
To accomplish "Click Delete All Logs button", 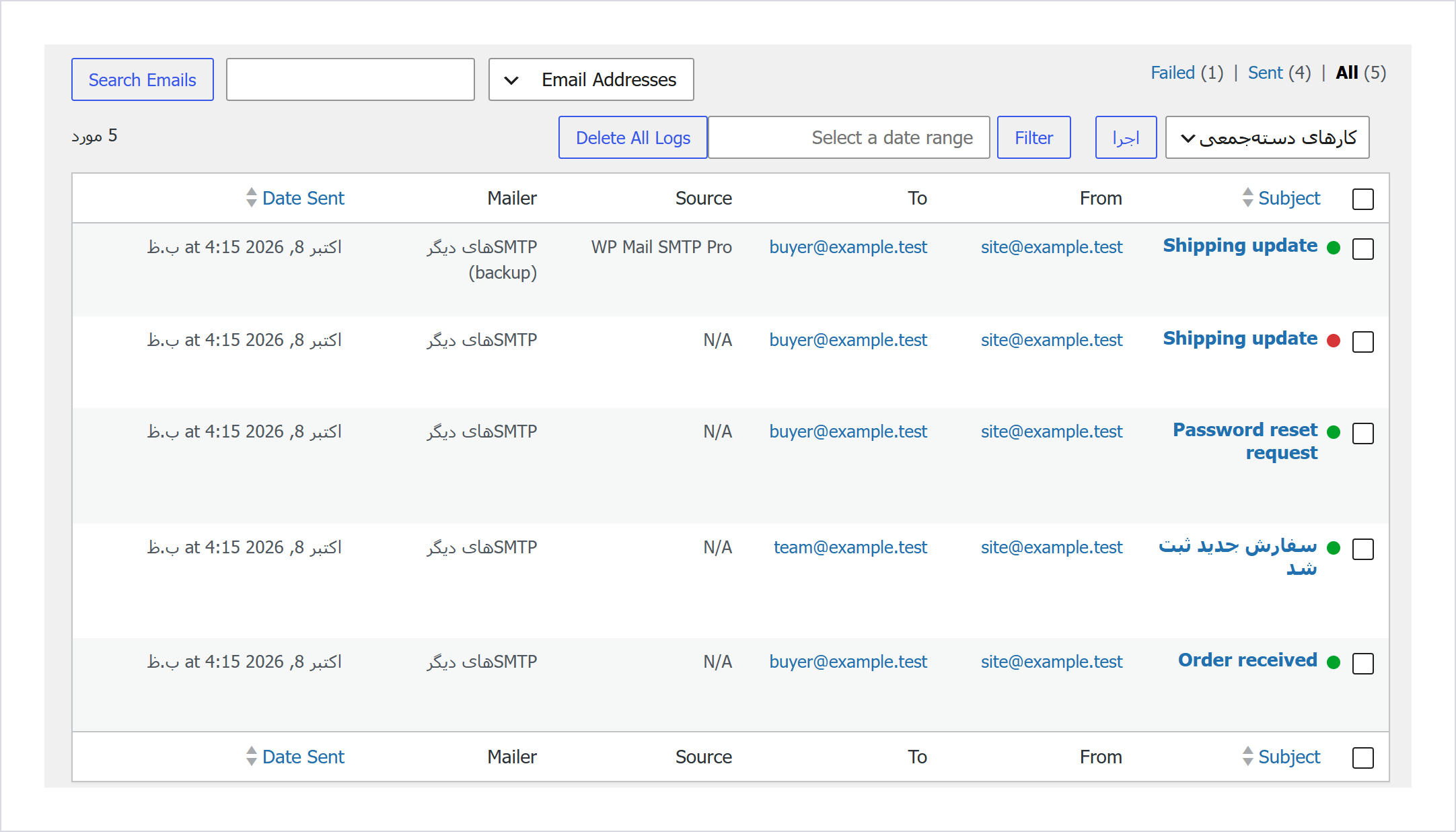I will click(x=633, y=137).
